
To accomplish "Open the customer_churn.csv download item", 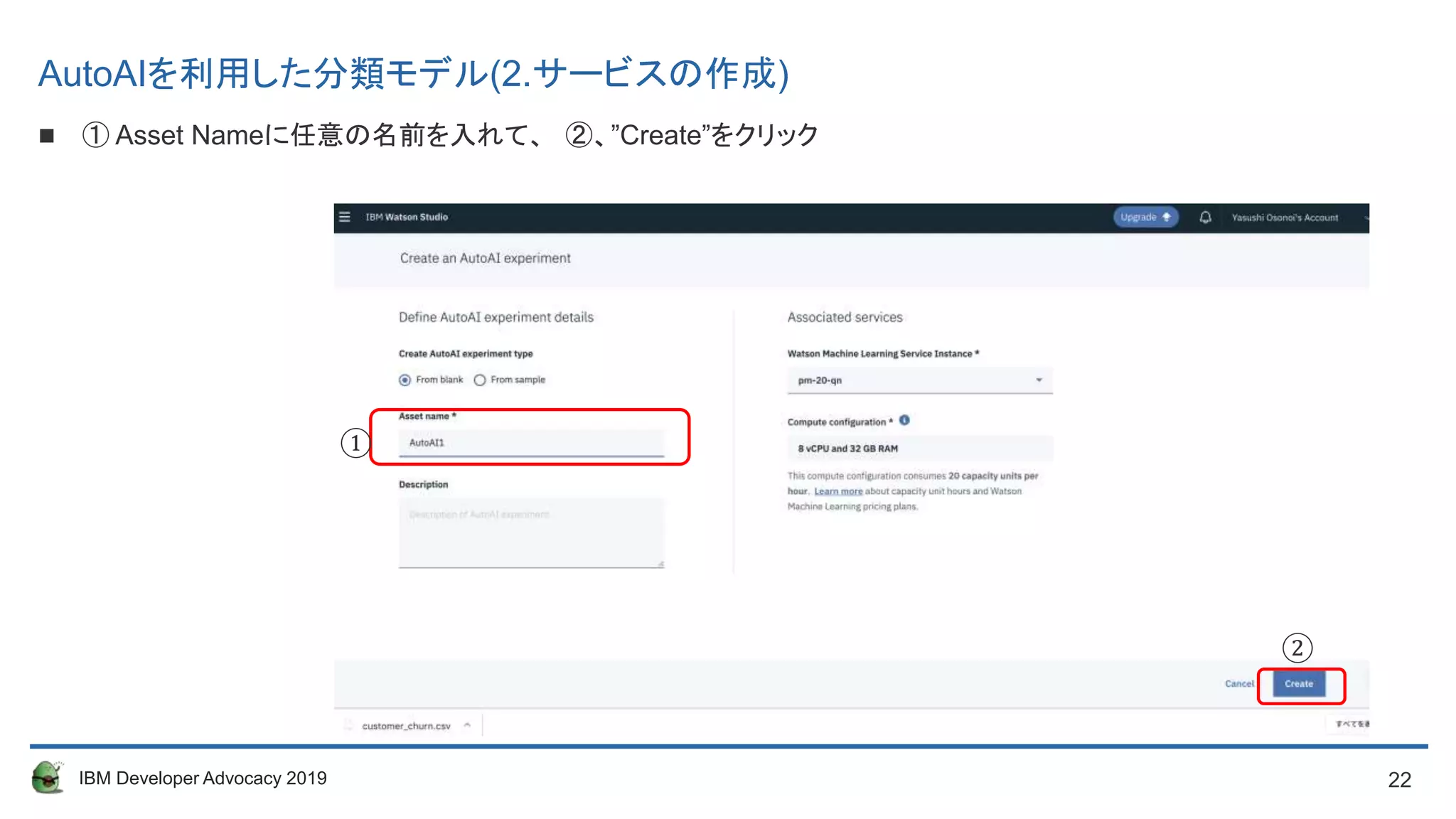I will pos(406,726).
